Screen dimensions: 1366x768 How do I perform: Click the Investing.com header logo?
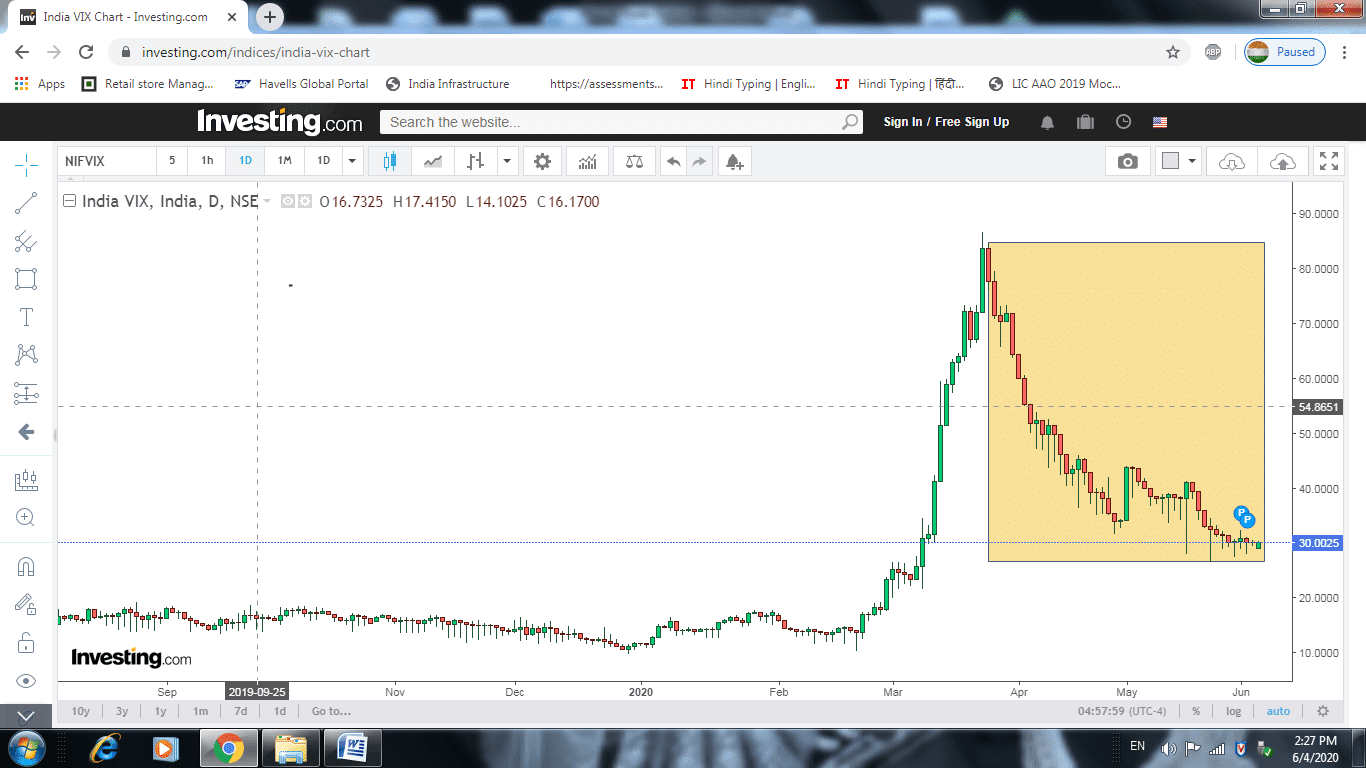tap(280, 121)
